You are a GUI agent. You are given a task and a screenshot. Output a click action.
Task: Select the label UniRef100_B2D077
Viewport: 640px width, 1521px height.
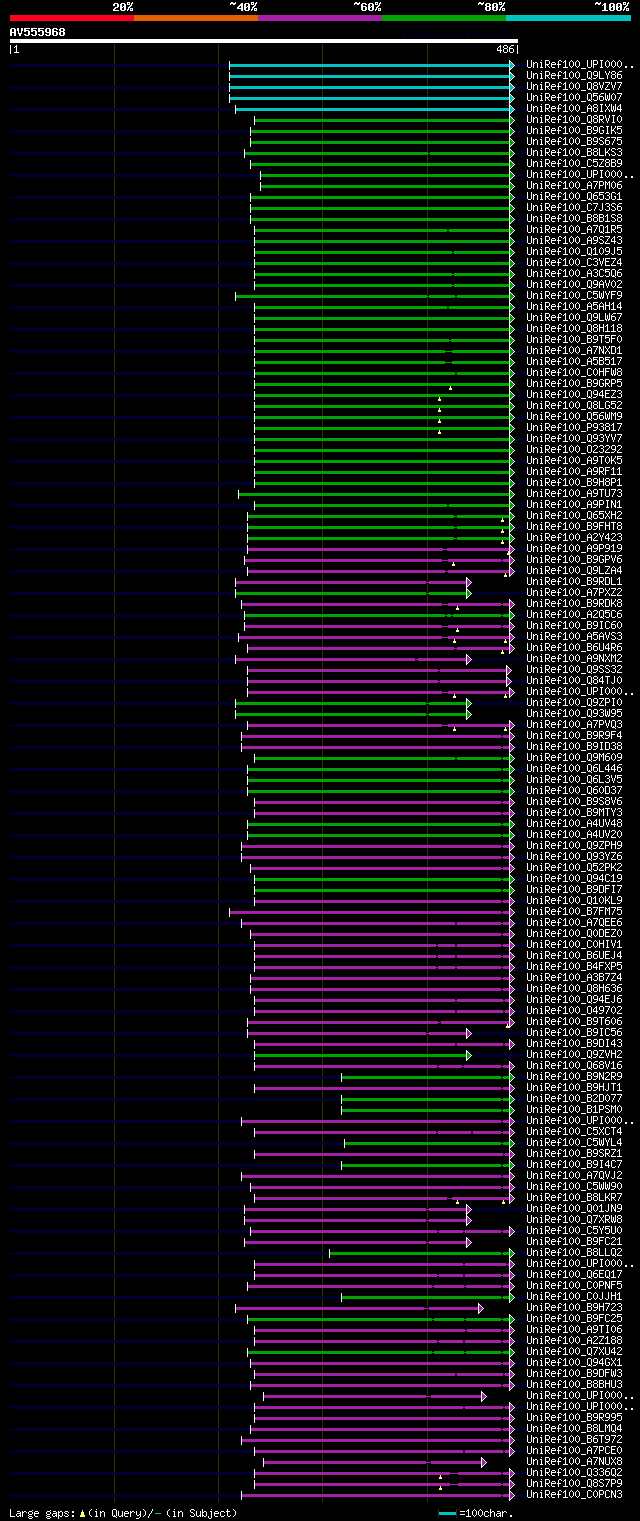pyautogui.click(x=574, y=1098)
